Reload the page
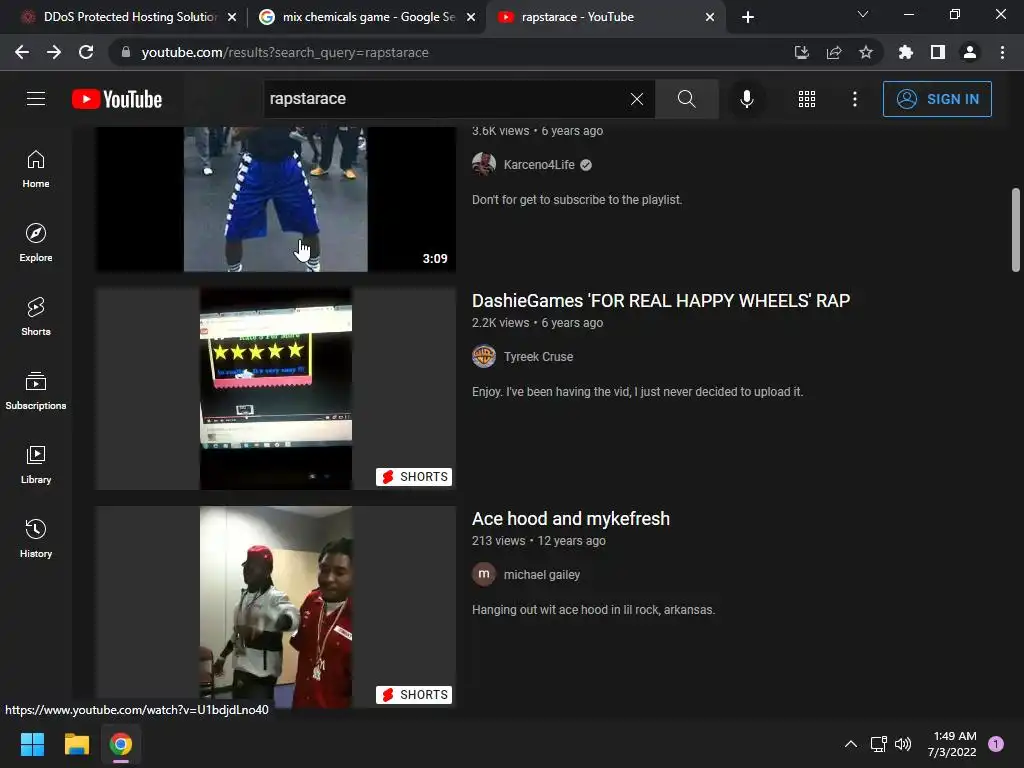The image size is (1024, 768). click(x=86, y=52)
